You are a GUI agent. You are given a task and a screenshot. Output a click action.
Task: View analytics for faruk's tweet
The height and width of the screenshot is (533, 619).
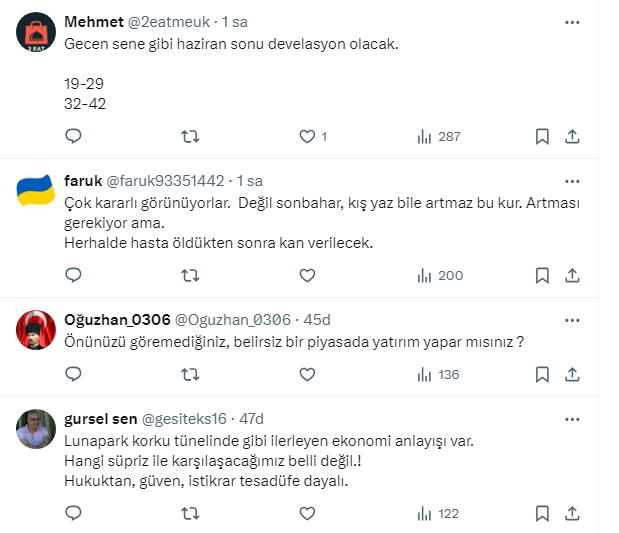pos(438,275)
